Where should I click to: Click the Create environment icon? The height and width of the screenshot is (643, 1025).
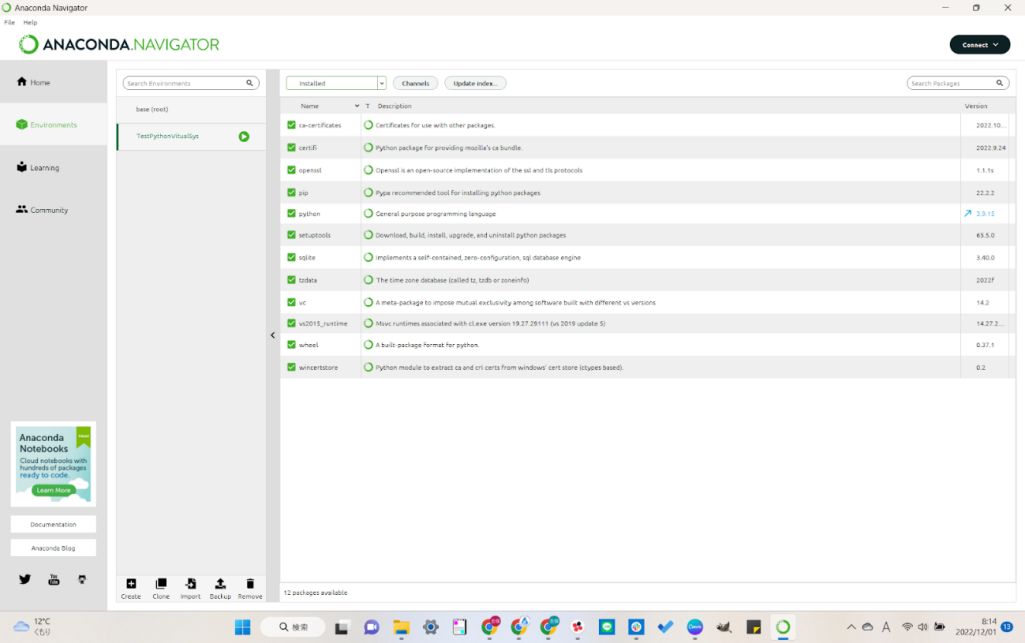click(x=131, y=584)
